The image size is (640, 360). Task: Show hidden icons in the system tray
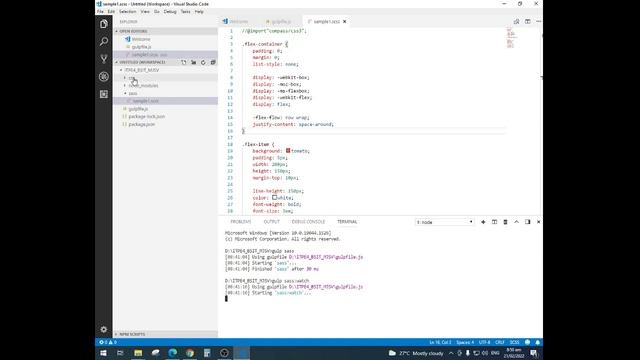coord(451,353)
